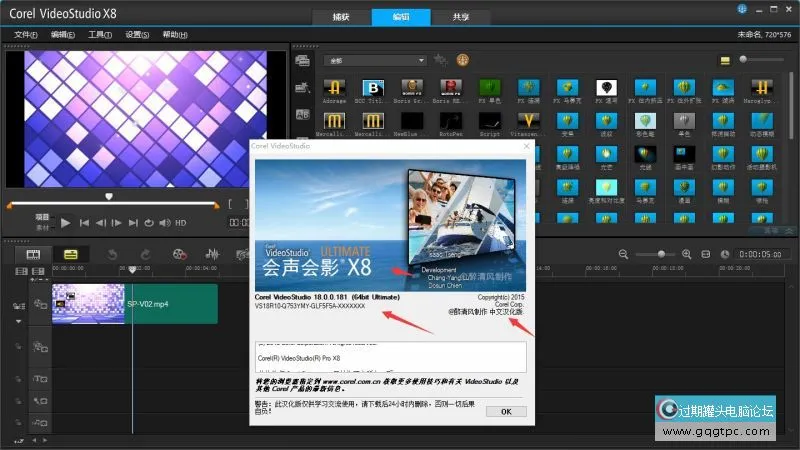Toggle list/thumbnail view in library

(725, 61)
